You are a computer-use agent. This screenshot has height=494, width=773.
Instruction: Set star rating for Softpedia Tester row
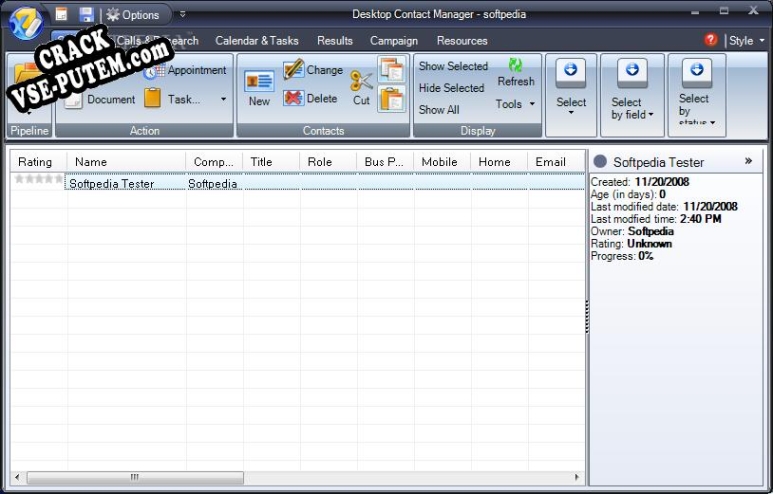pyautogui.click(x=39, y=178)
